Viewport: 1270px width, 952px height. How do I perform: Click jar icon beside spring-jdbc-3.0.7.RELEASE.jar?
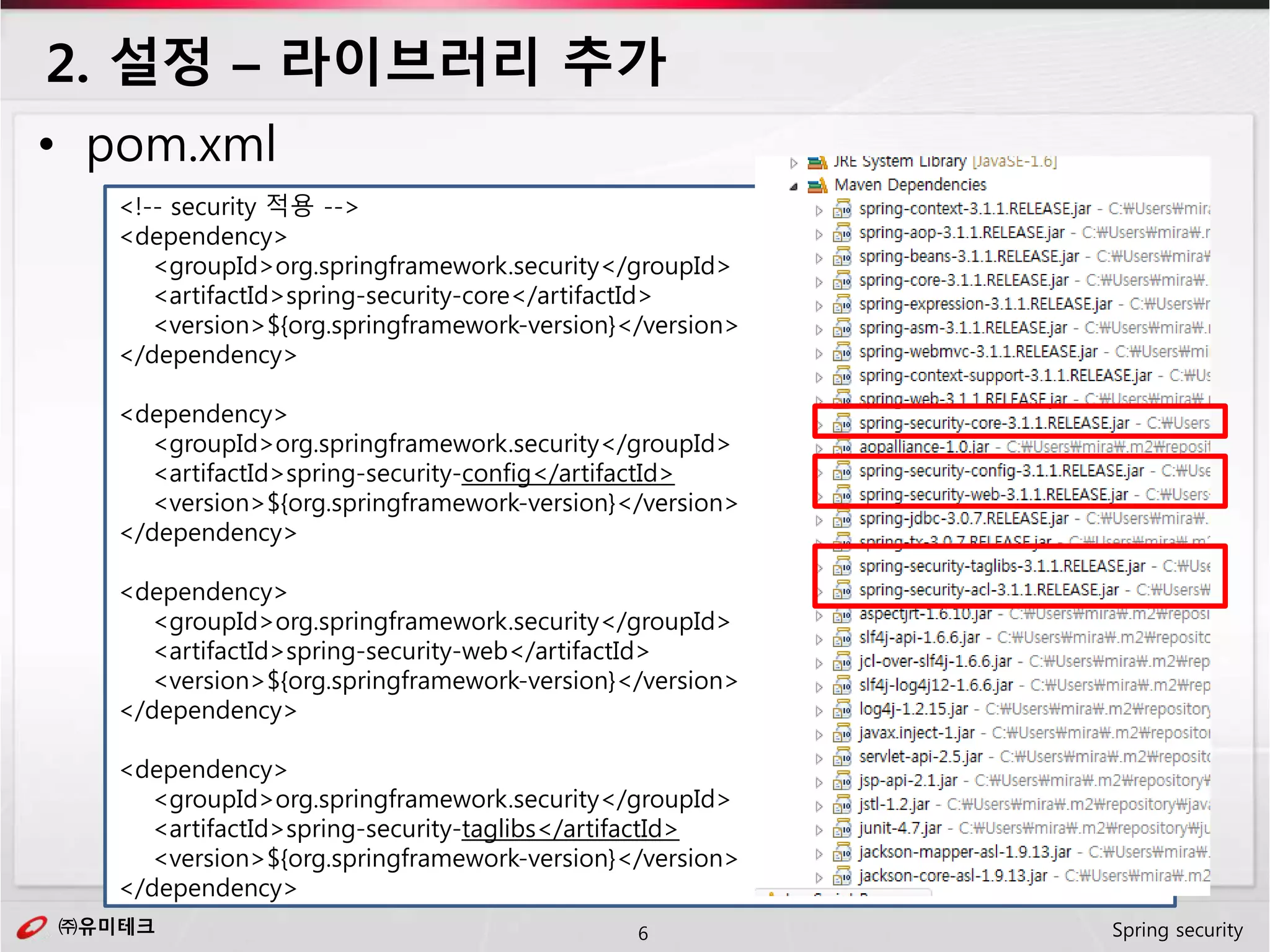click(x=842, y=519)
